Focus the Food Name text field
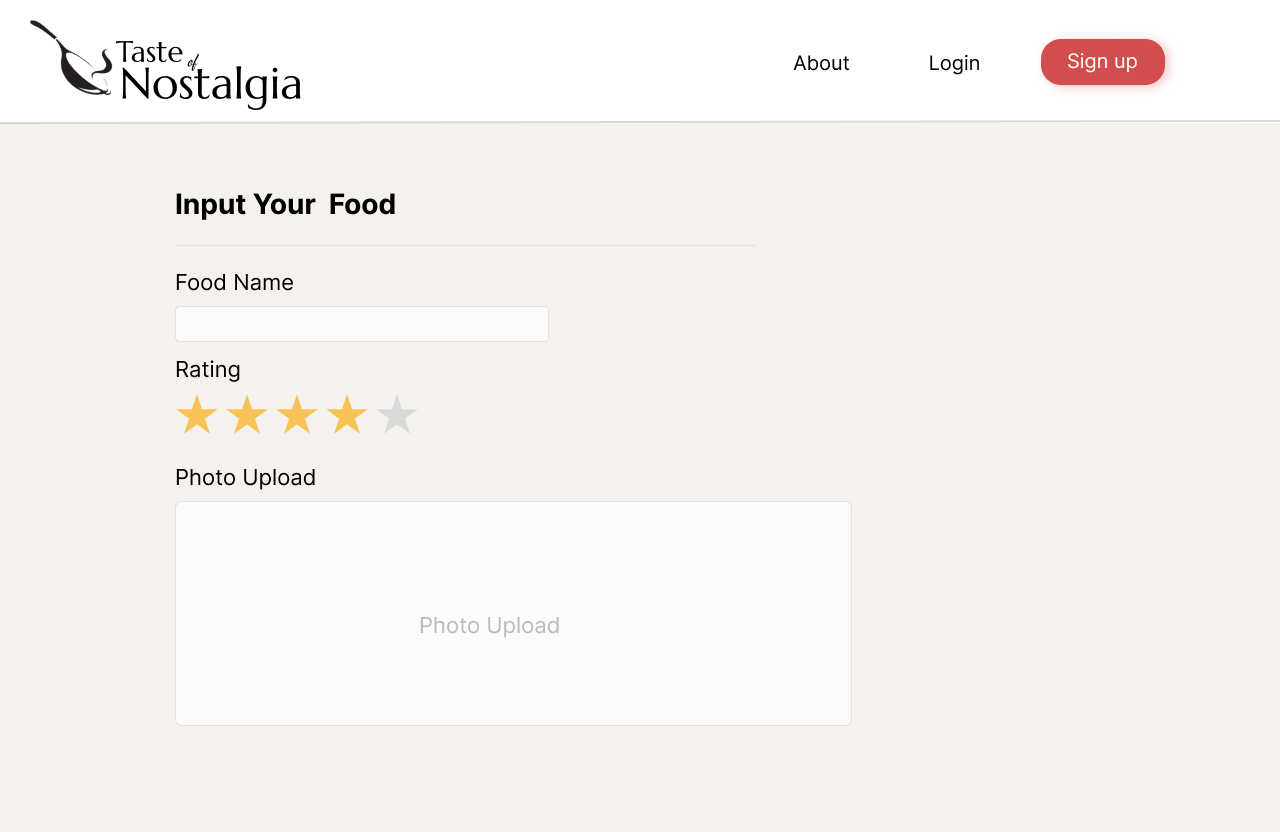This screenshot has height=832, width=1280. [x=362, y=324]
